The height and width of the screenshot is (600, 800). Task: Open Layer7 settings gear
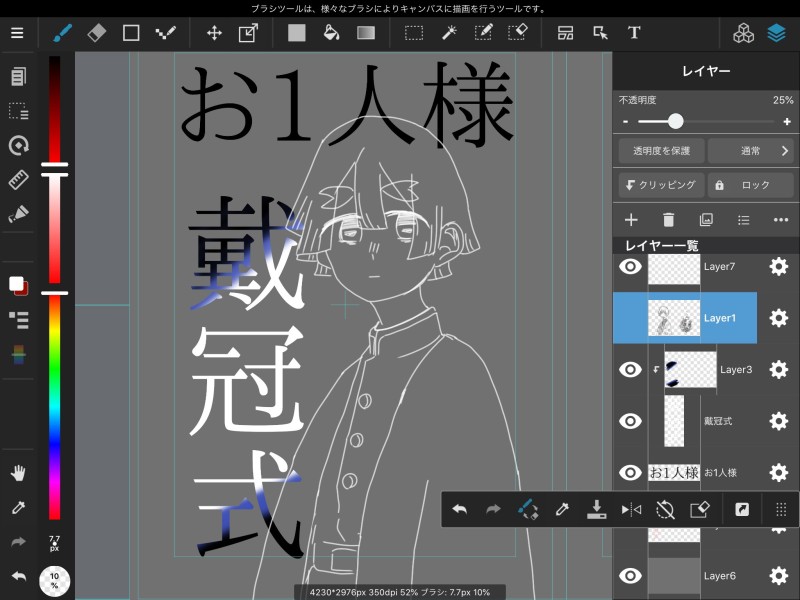(779, 266)
